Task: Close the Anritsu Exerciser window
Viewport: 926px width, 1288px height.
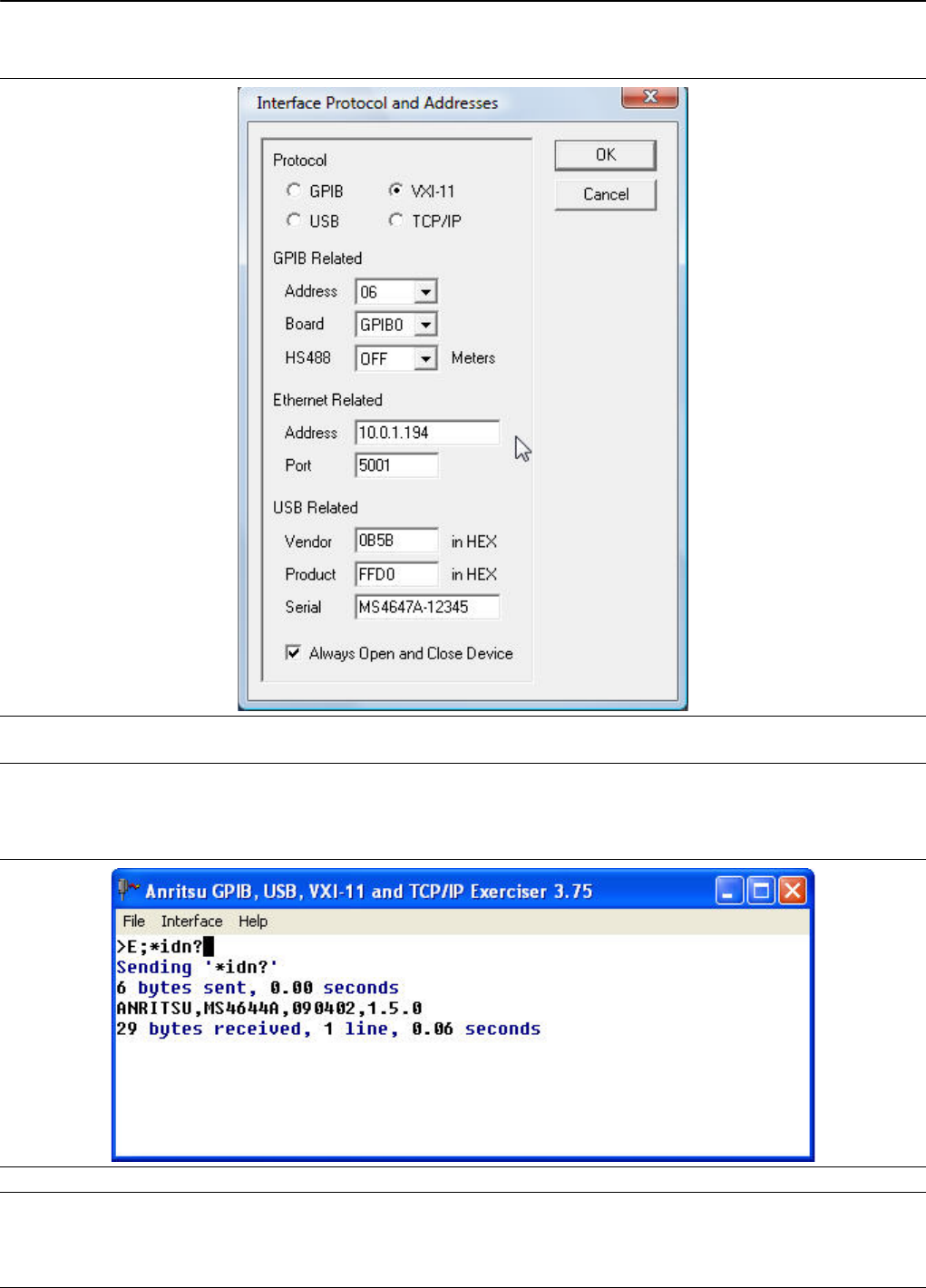Action: (x=792, y=891)
